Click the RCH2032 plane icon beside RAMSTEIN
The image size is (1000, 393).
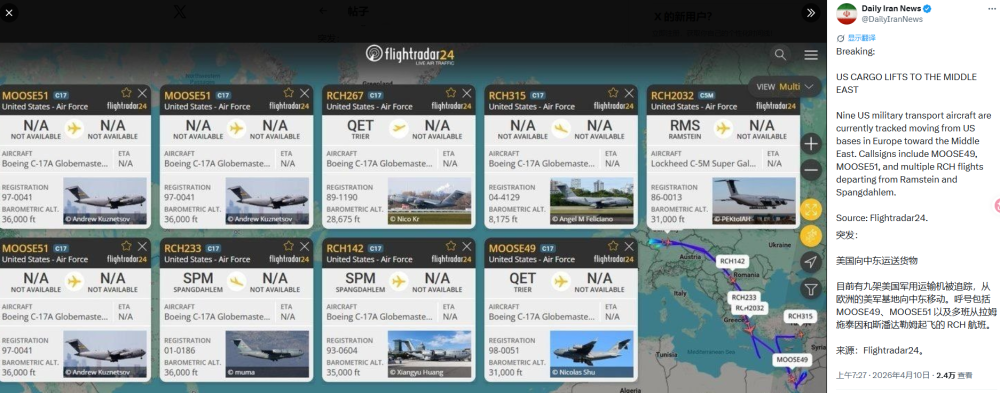723,129
